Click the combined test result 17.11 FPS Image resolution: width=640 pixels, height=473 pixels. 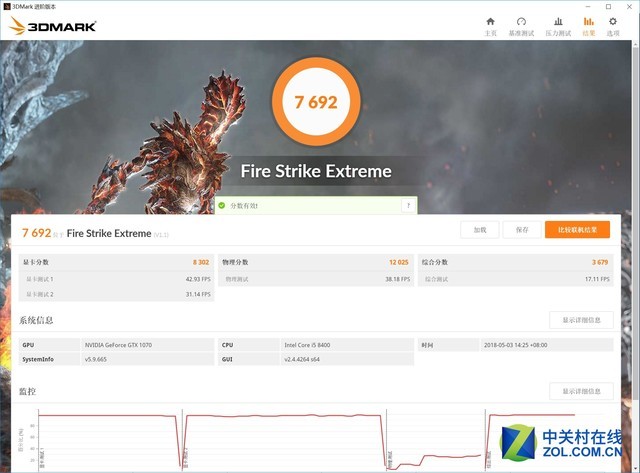point(597,279)
